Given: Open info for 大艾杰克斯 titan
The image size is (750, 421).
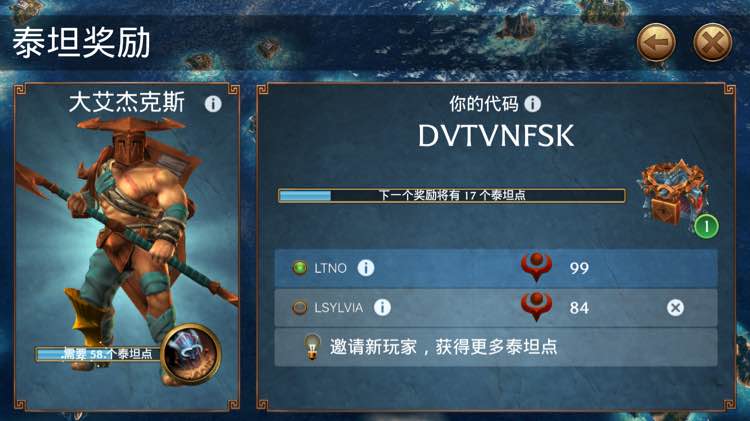Looking at the screenshot, I should tap(213, 103).
